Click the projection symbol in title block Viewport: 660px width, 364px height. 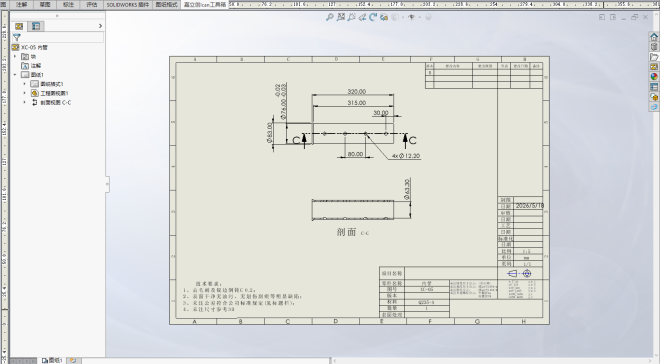(x=519, y=274)
